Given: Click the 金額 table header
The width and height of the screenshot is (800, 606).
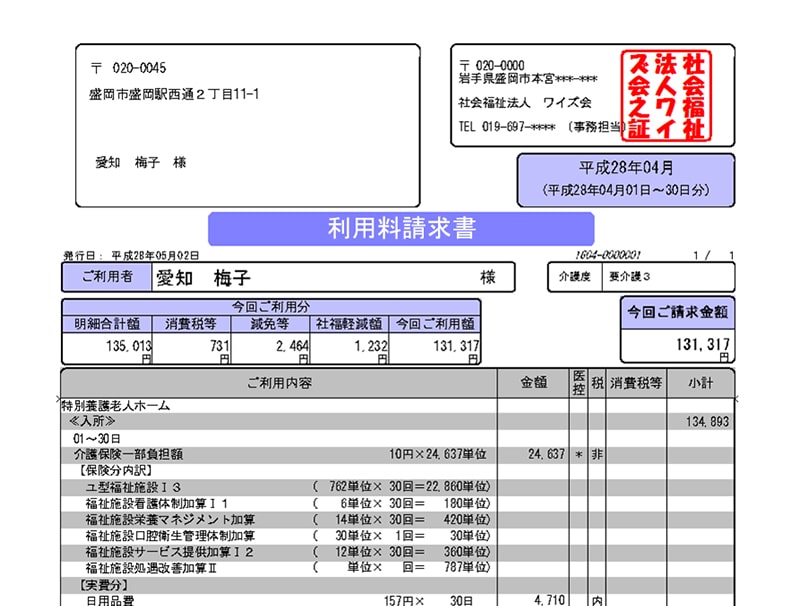Looking at the screenshot, I should pyautogui.click(x=534, y=383).
